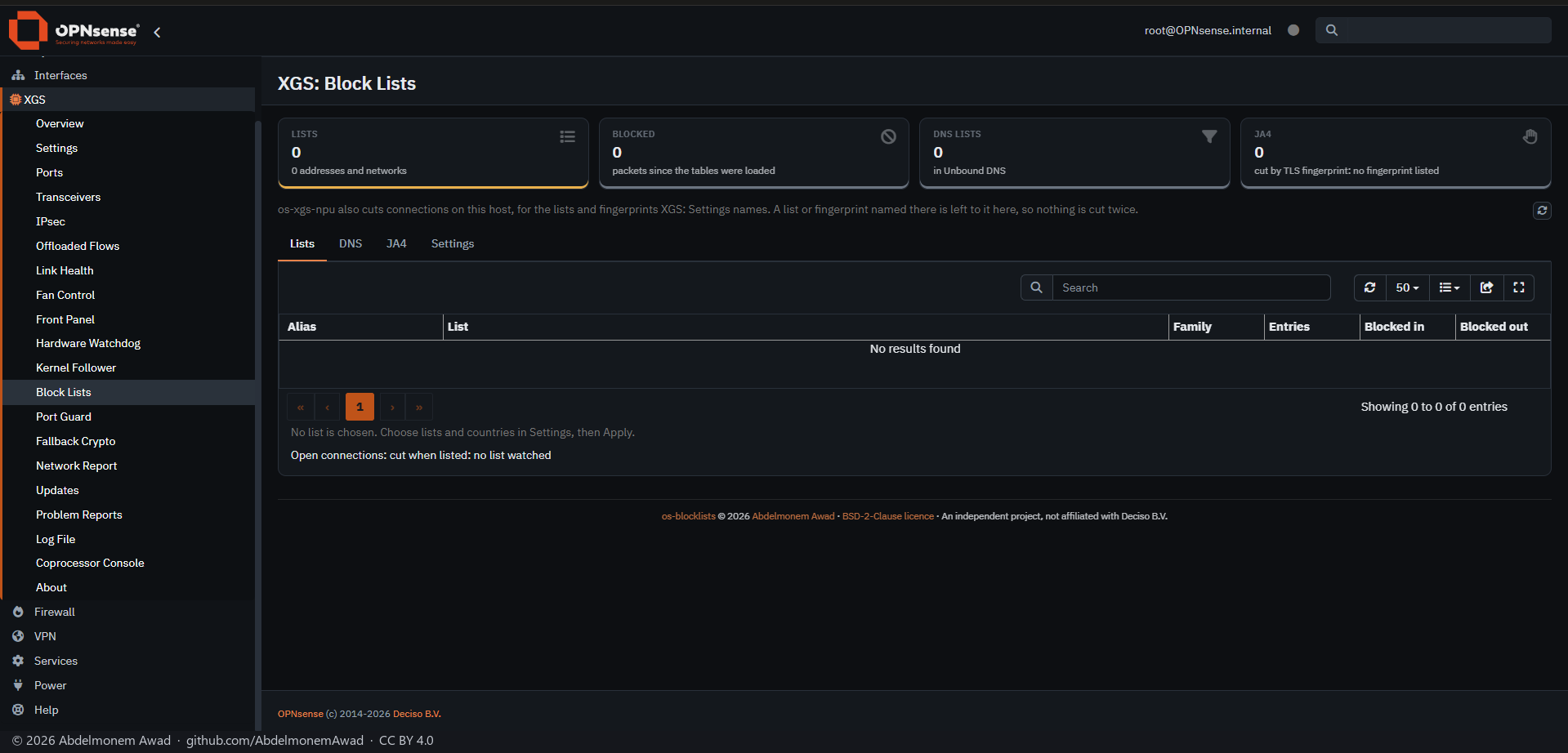Click the Blocked card ban icon

point(888,136)
